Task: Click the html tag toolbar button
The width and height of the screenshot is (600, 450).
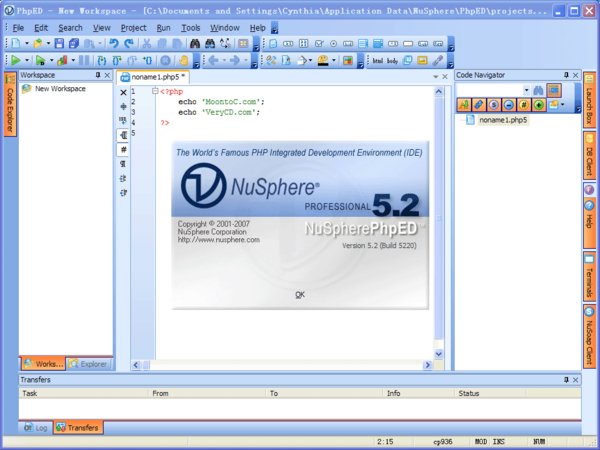Action: pyautogui.click(x=377, y=60)
